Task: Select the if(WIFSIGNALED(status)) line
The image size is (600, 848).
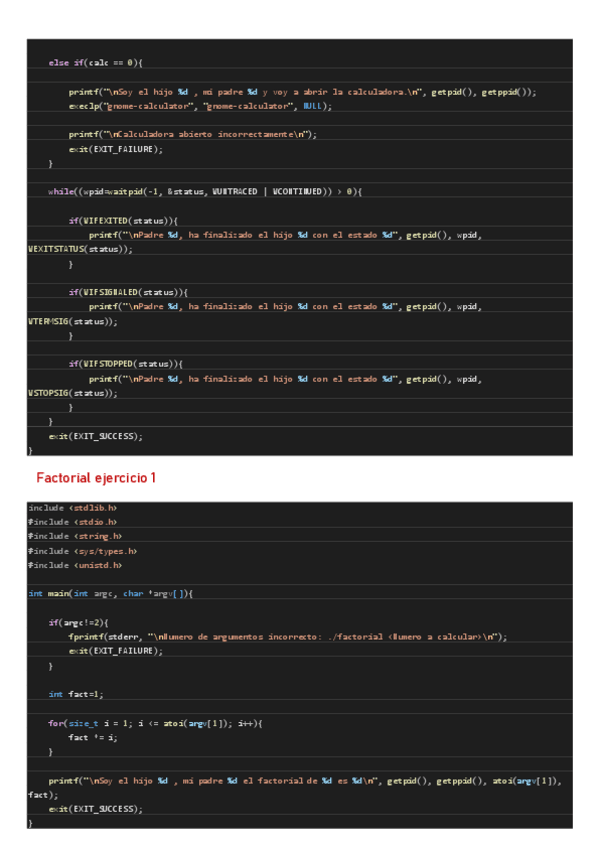Action: [127, 292]
